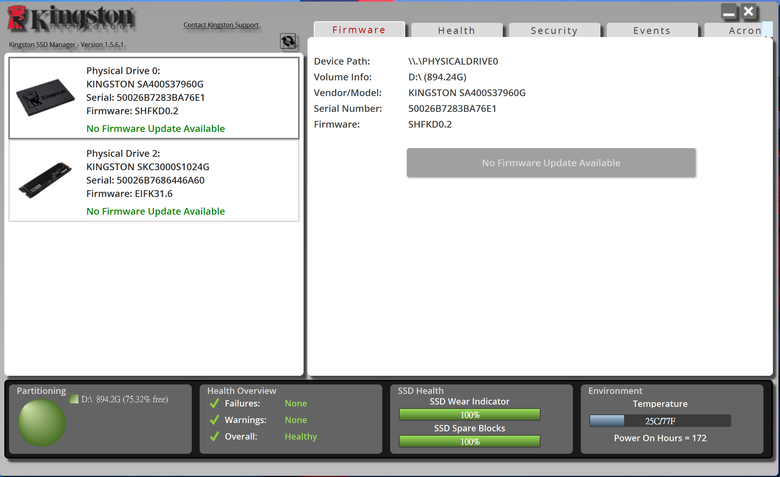Click the green D:\ partition legend square
The height and width of the screenshot is (477, 780).
pyautogui.click(x=74, y=399)
